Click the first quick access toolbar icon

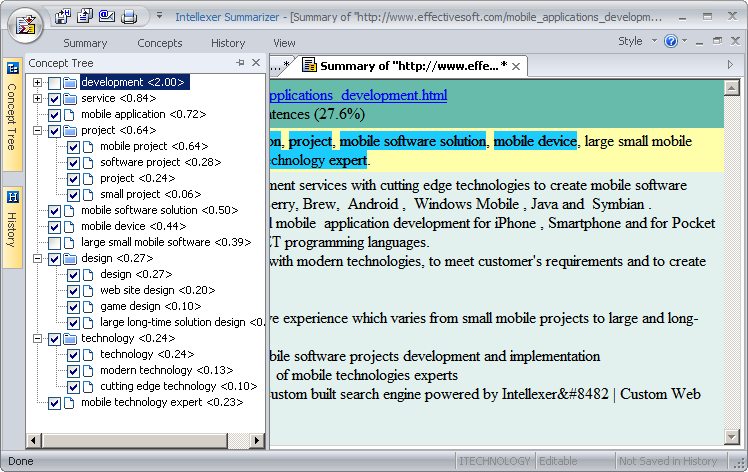[64, 16]
